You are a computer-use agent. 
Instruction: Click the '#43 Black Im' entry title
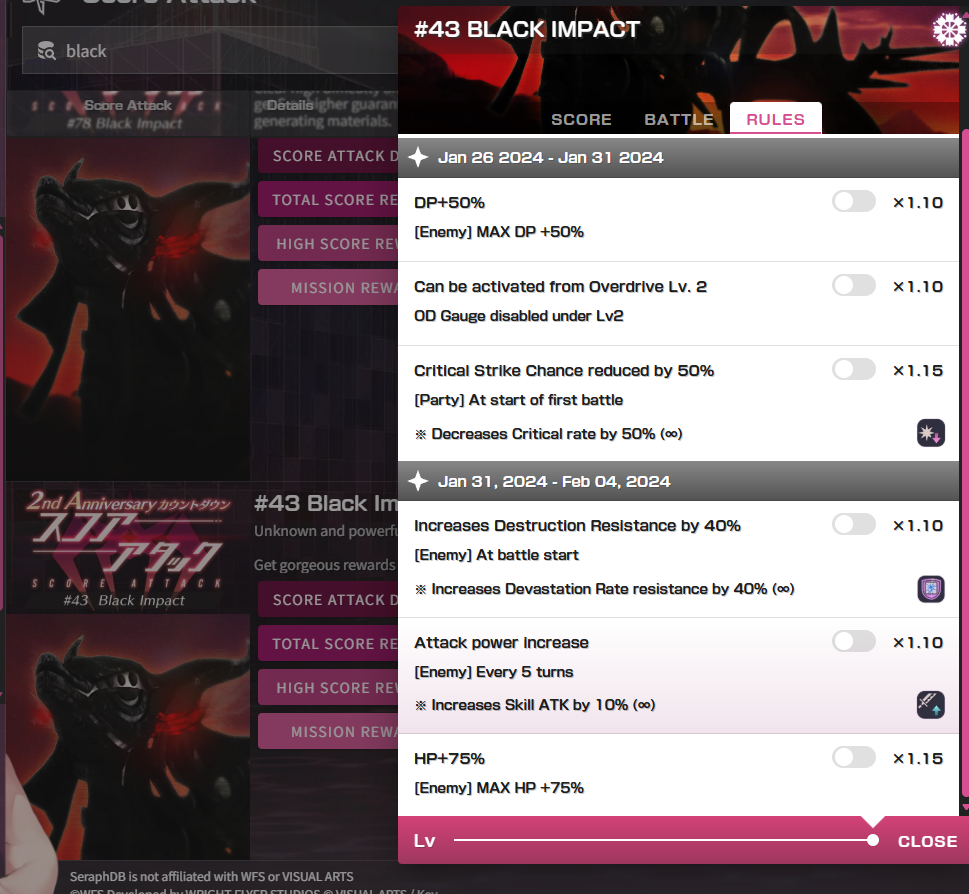[326, 504]
